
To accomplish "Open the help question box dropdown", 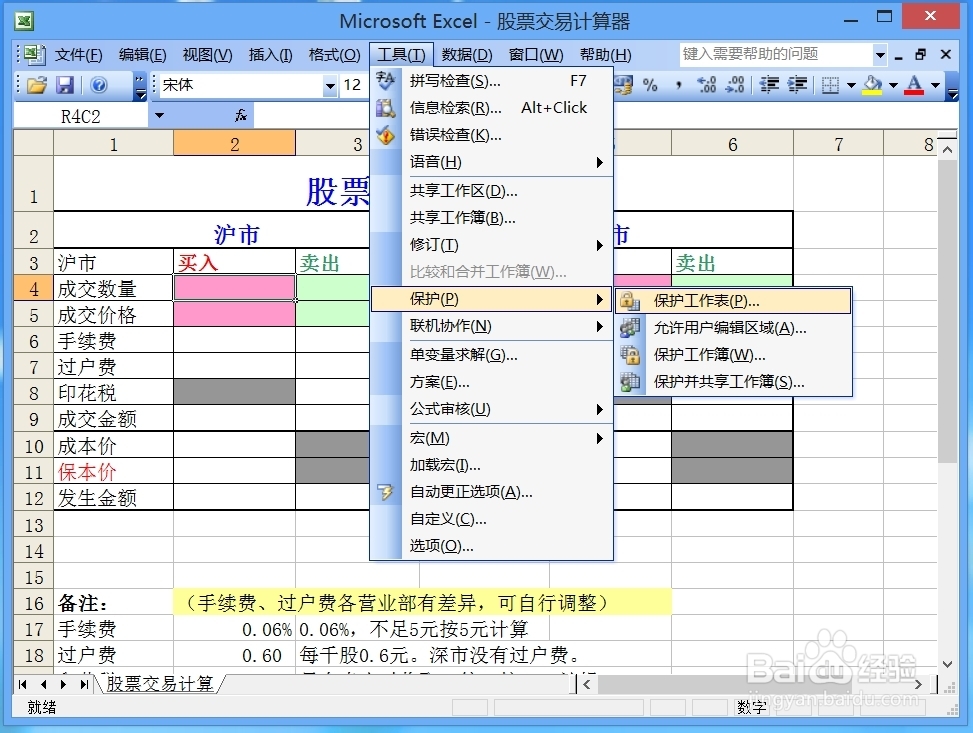I will point(880,55).
